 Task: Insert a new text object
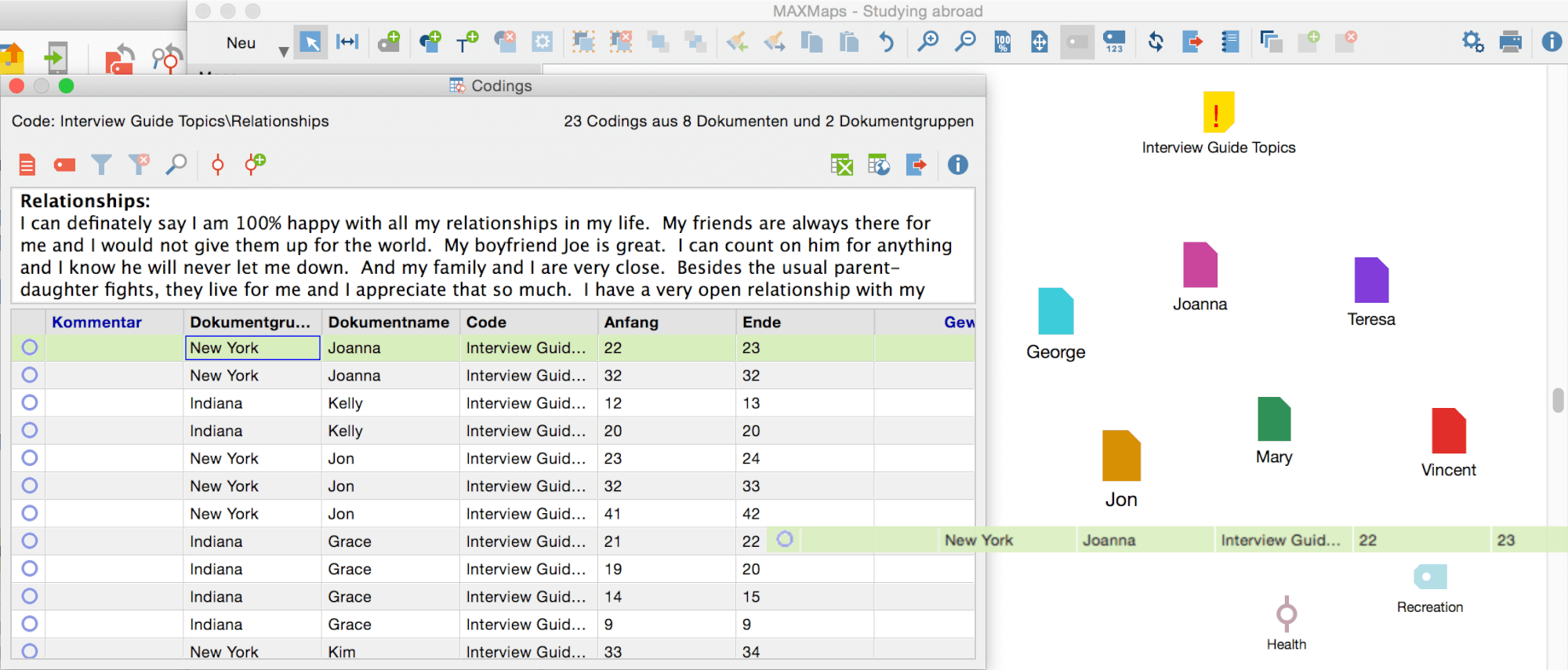(x=467, y=42)
